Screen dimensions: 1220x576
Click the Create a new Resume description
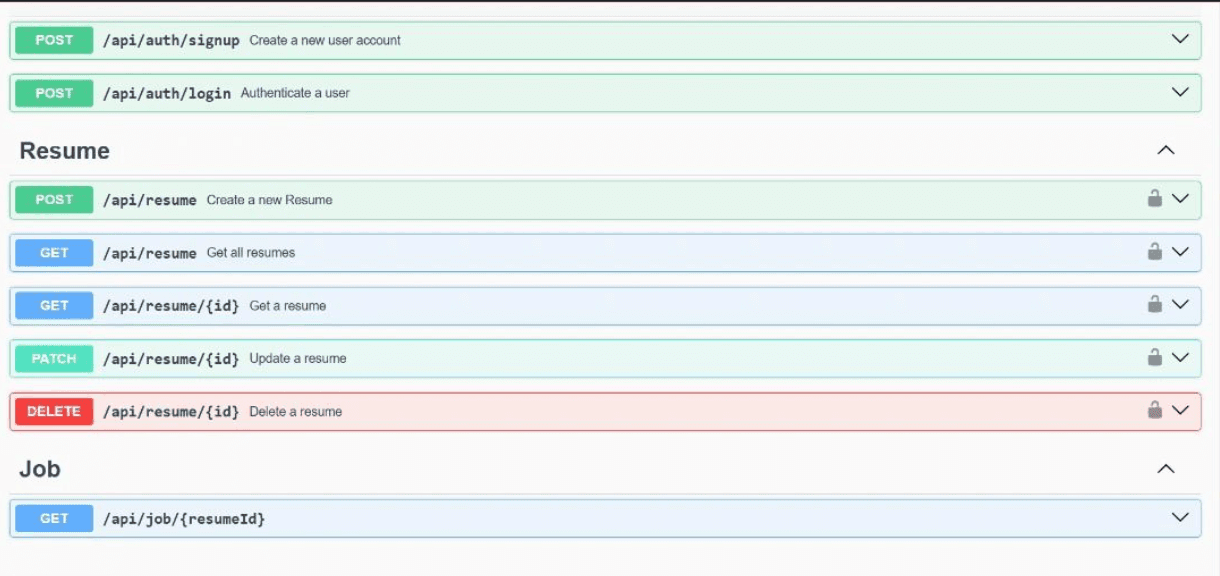(x=269, y=200)
